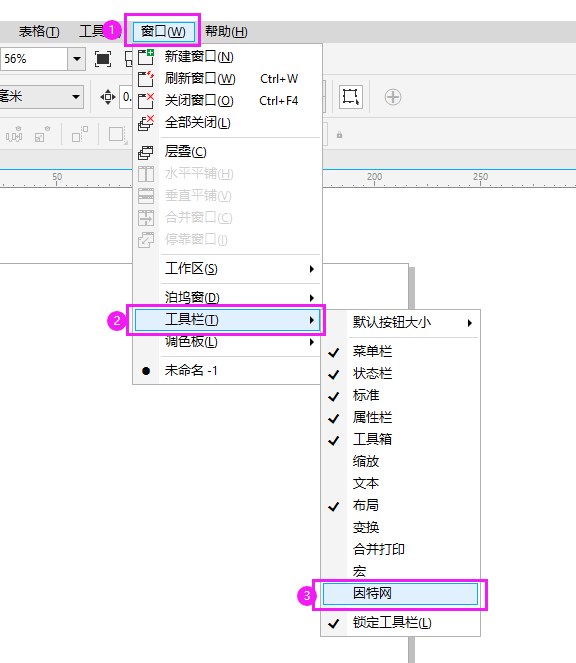The height and width of the screenshot is (663, 576).
Task: Click the 刷新窗口(W) icon
Action: coord(146,79)
